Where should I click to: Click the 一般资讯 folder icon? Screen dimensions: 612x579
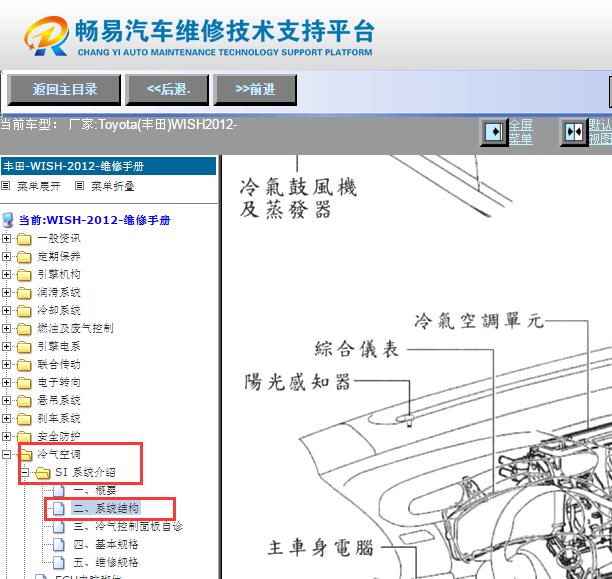coord(24,239)
